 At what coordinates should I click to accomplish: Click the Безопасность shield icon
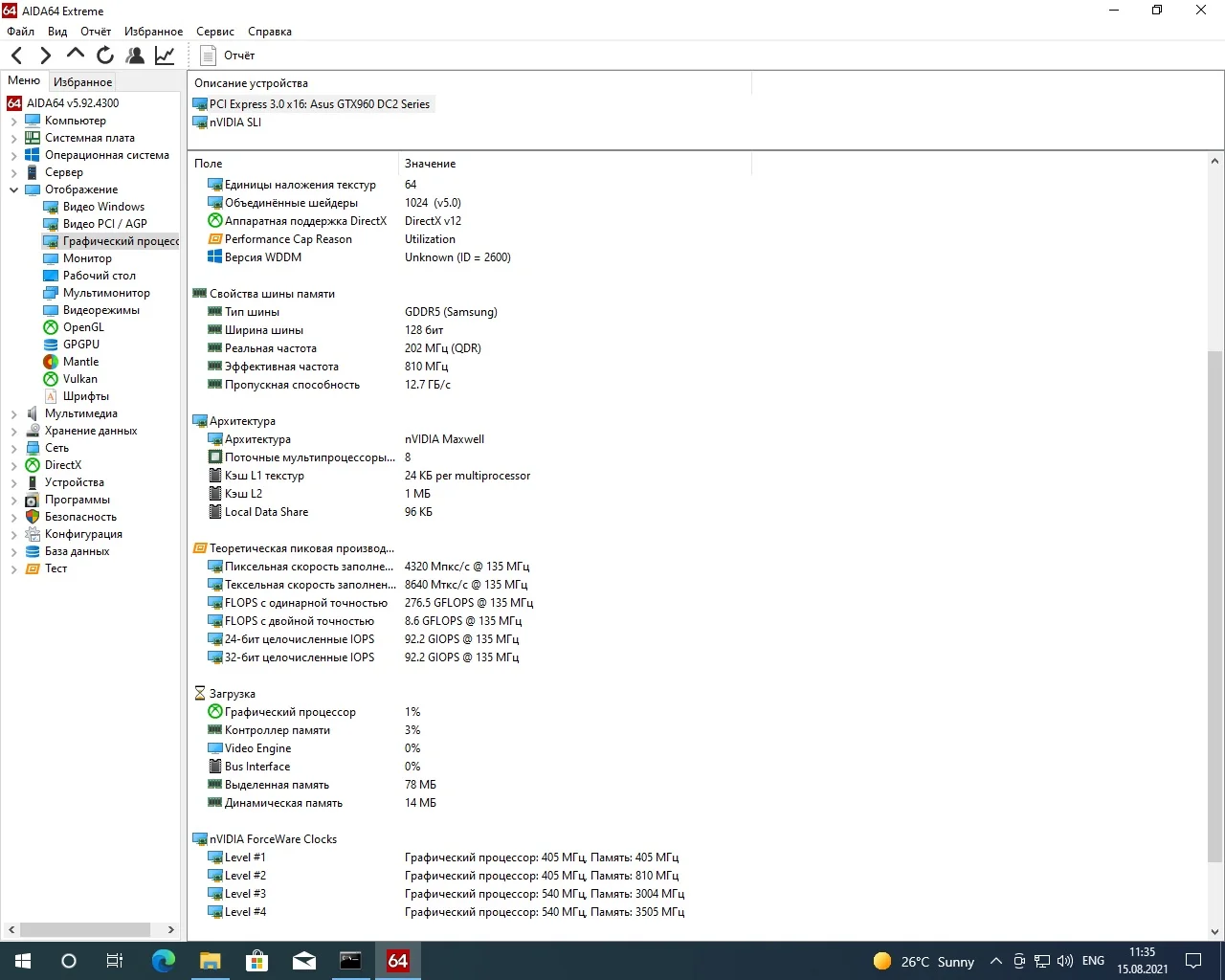tap(33, 517)
